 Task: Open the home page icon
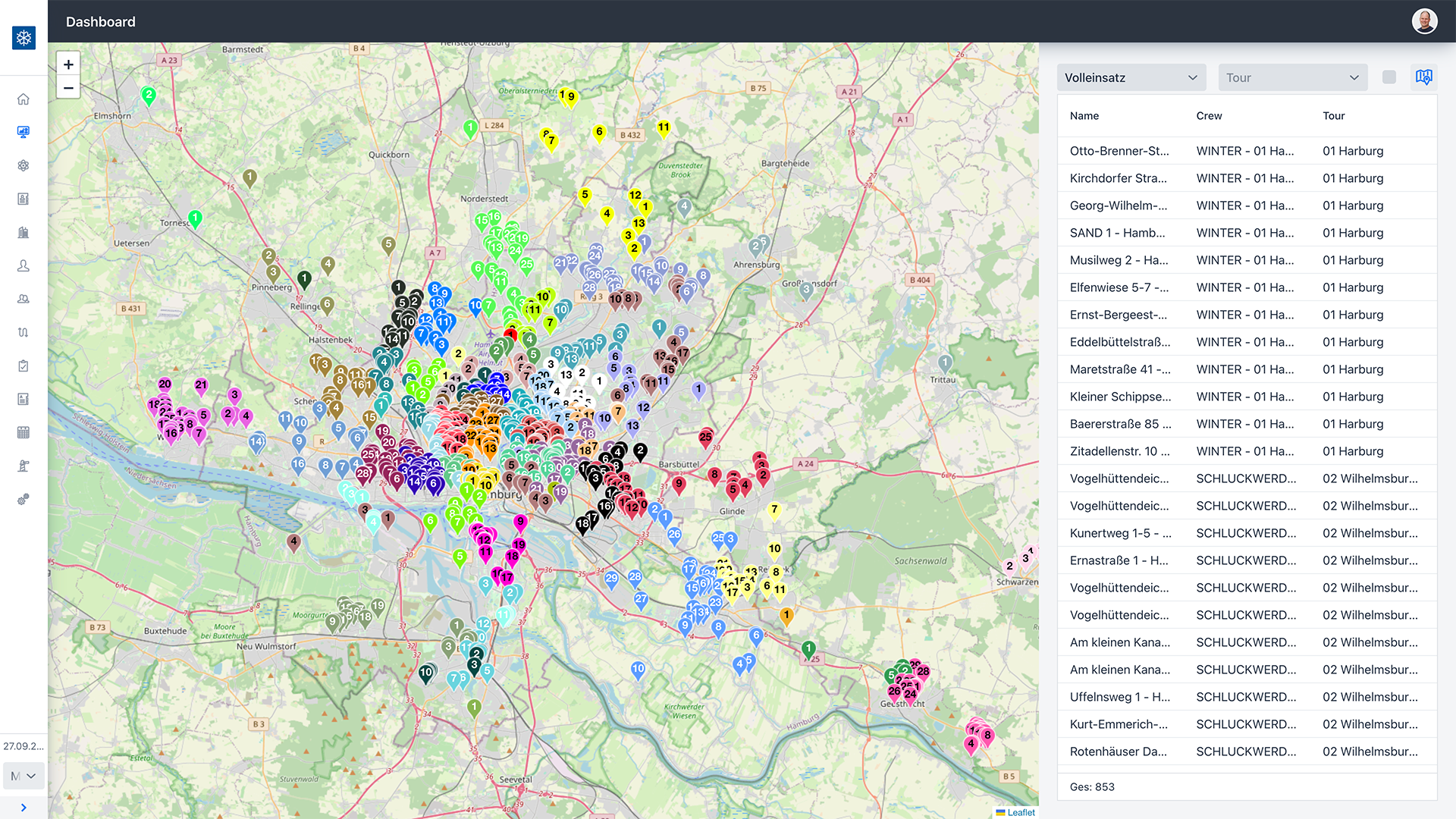coord(24,99)
